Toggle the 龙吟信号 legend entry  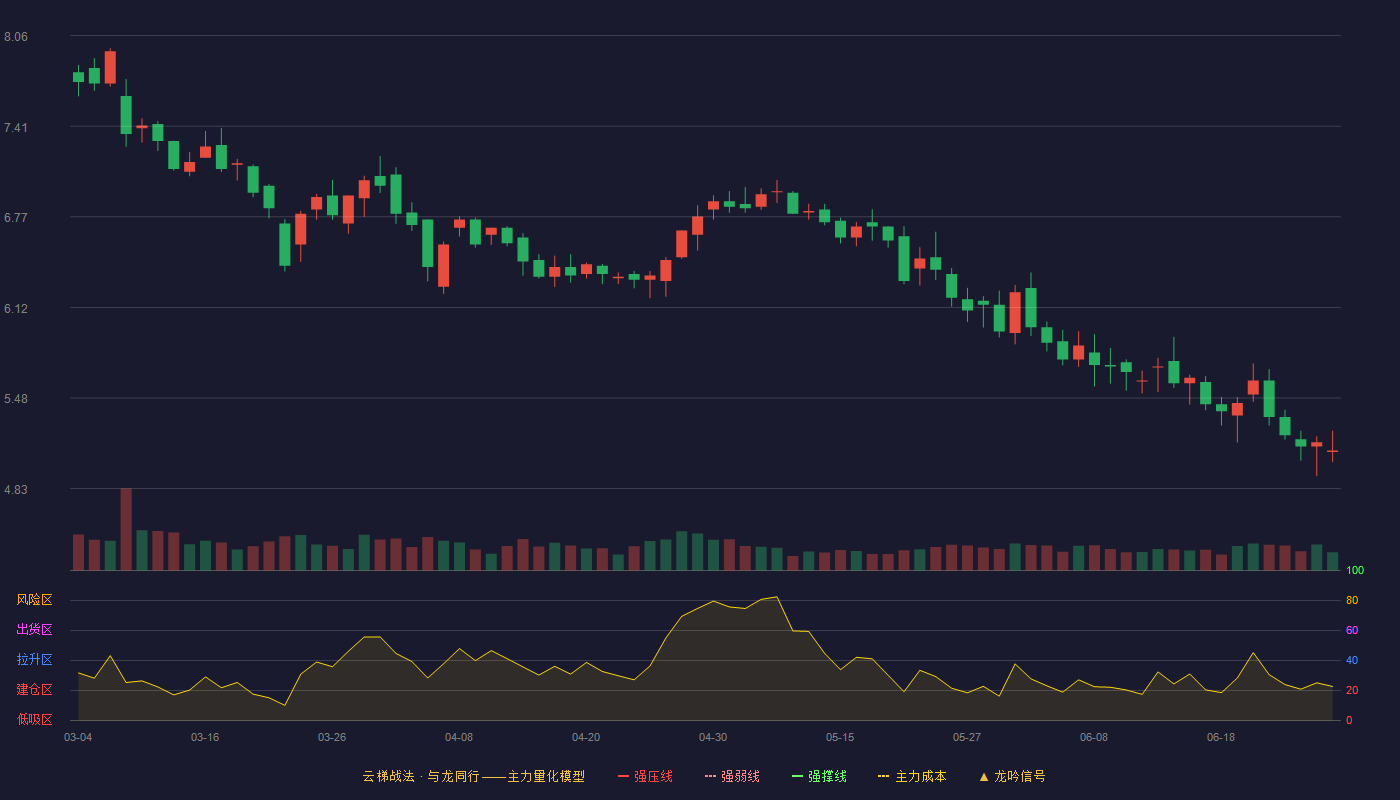tap(1012, 776)
